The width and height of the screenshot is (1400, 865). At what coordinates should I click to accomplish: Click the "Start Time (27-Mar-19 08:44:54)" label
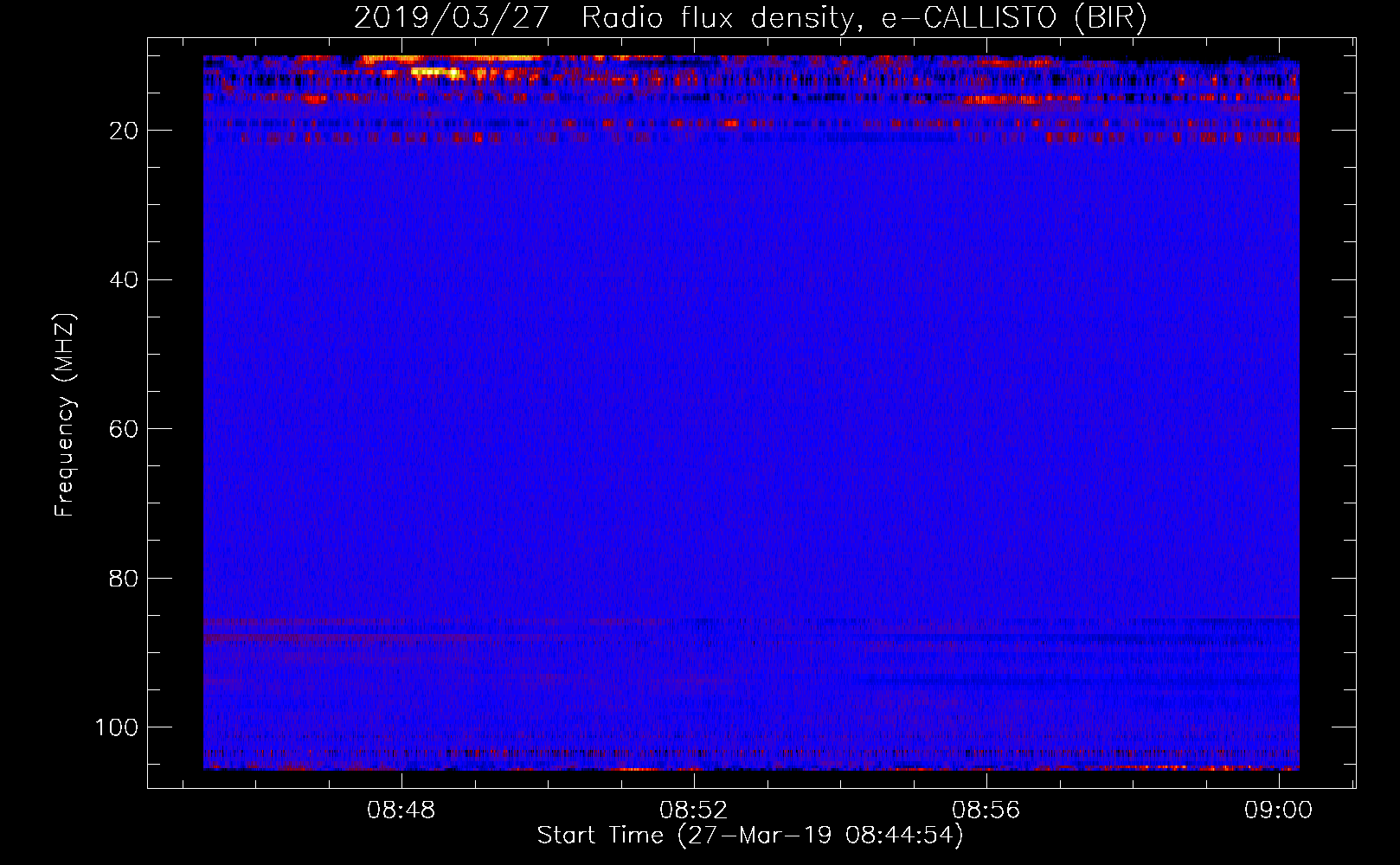point(750,836)
